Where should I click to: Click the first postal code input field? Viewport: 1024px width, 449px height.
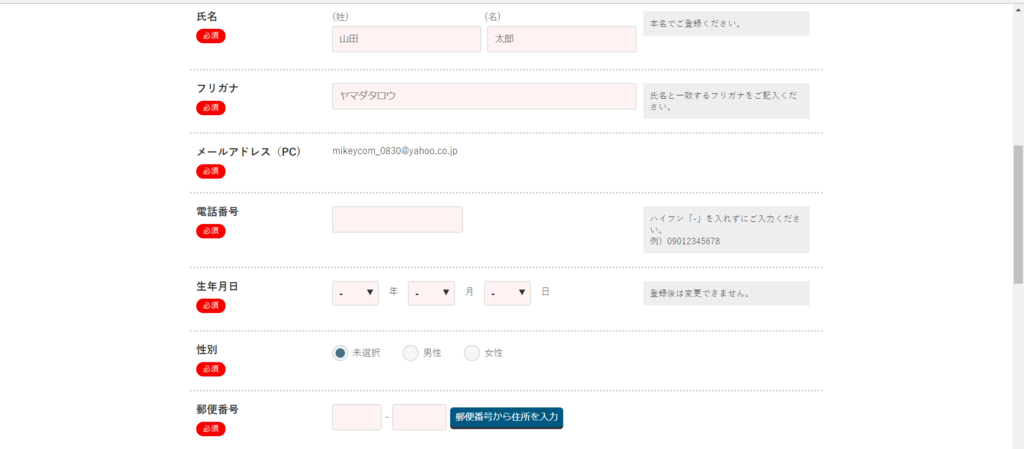tap(357, 417)
